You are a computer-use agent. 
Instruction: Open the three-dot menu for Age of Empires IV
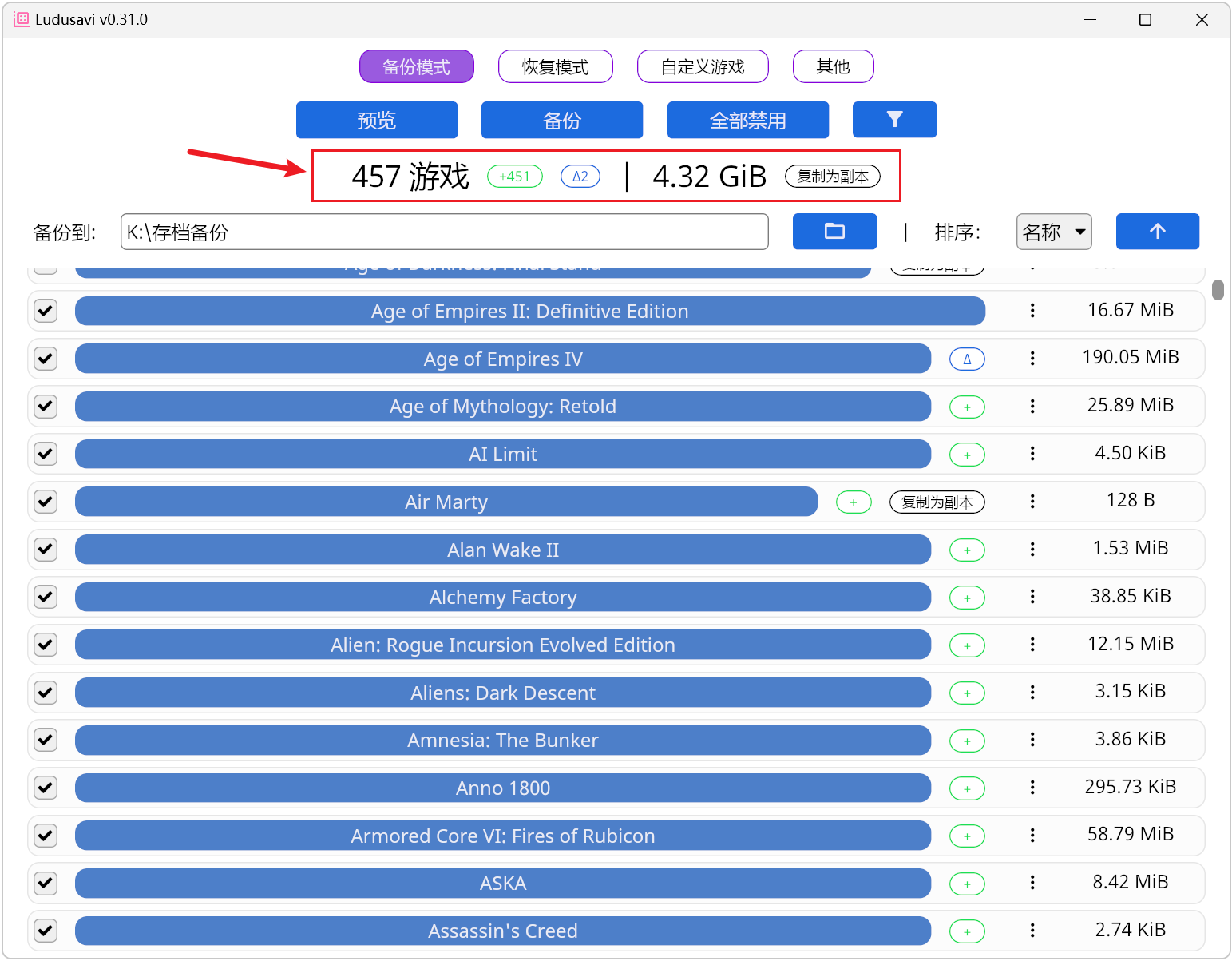pyautogui.click(x=1032, y=359)
